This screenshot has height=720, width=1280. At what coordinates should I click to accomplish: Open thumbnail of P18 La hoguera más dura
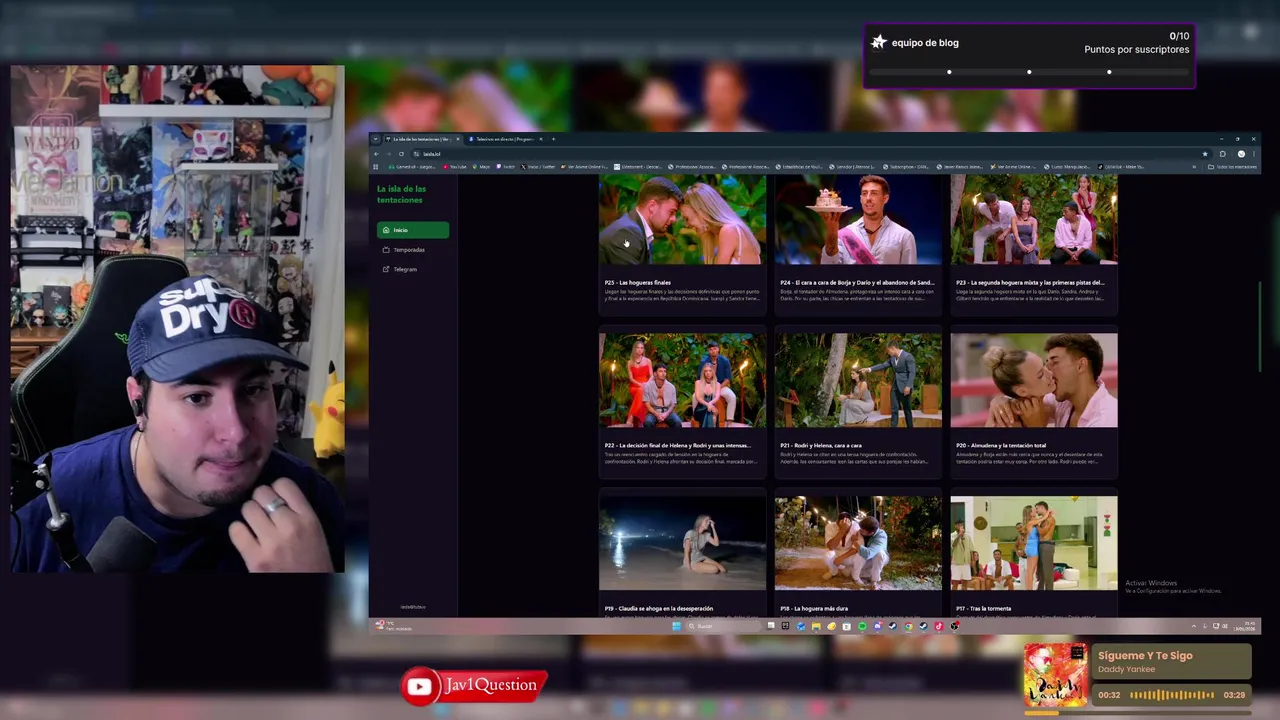coord(858,543)
